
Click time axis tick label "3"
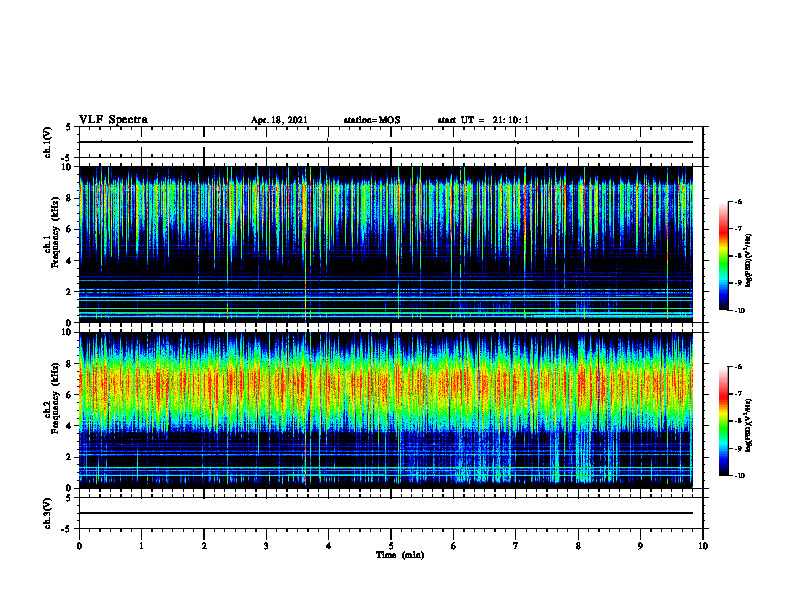[x=266, y=546]
